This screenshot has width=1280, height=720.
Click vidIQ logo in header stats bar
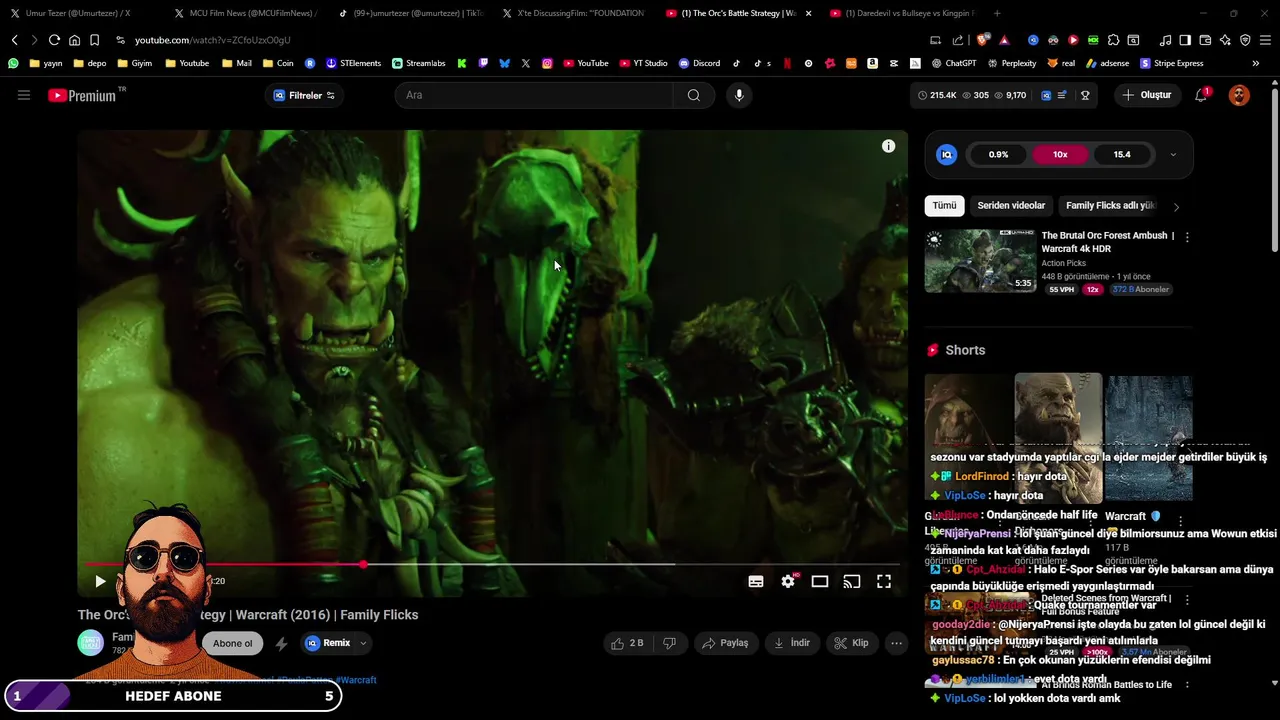pyautogui.click(x=1046, y=95)
